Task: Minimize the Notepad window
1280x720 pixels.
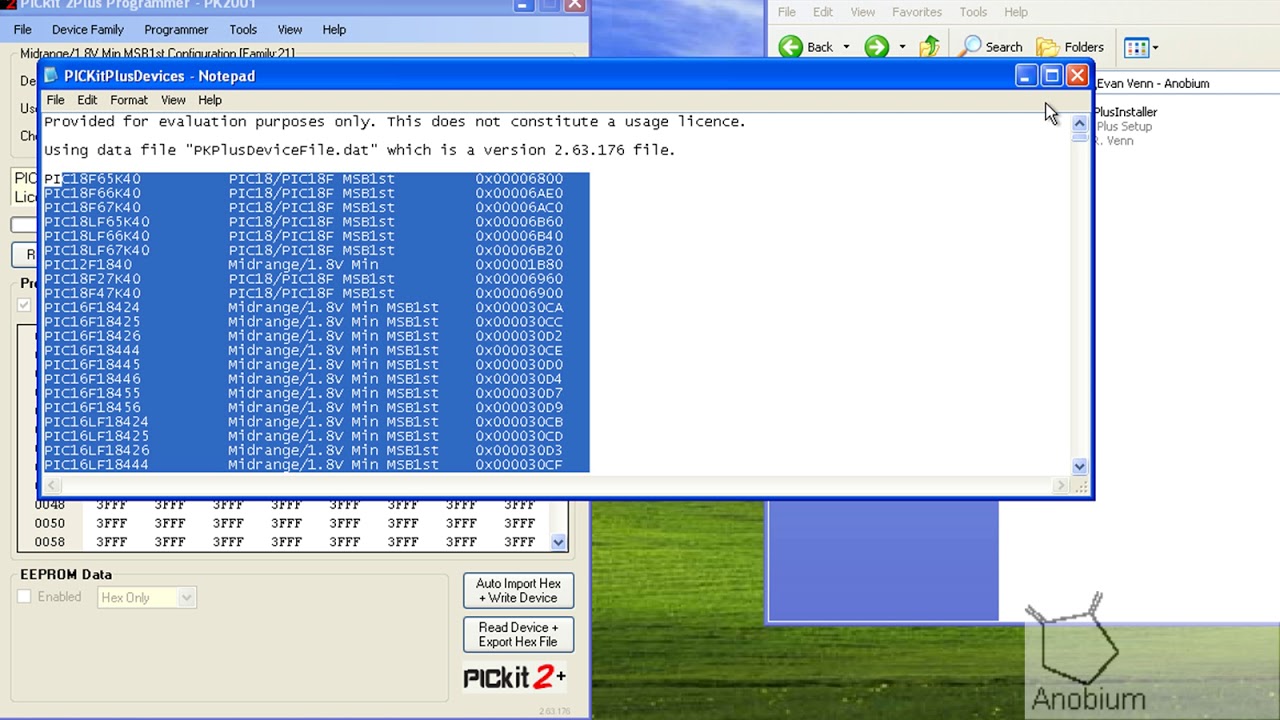Action: 1026,76
